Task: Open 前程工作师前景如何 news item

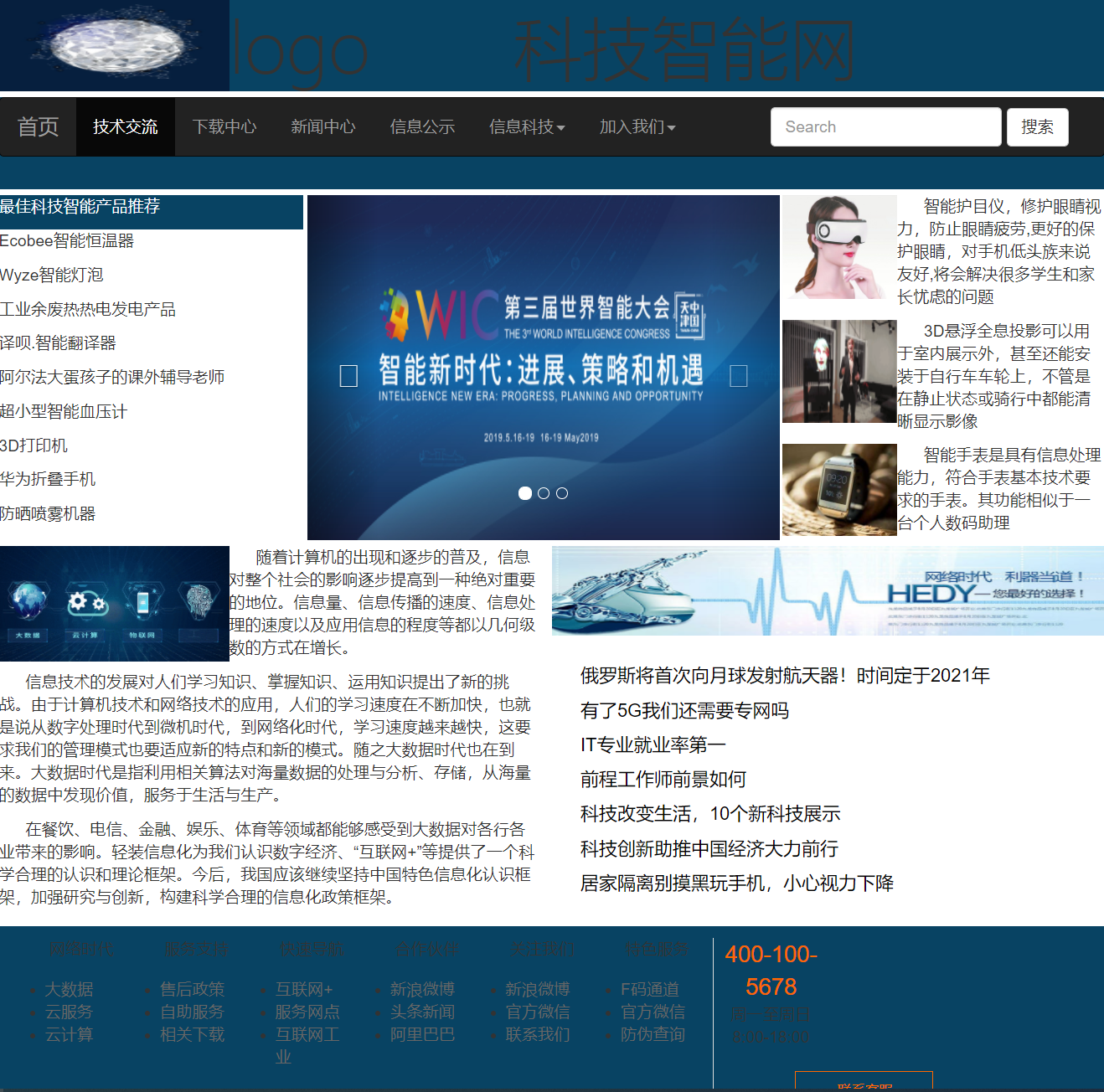Action: click(663, 780)
